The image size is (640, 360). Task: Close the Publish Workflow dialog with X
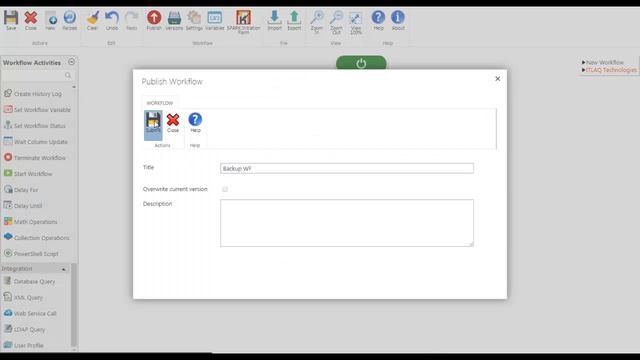pos(498,79)
